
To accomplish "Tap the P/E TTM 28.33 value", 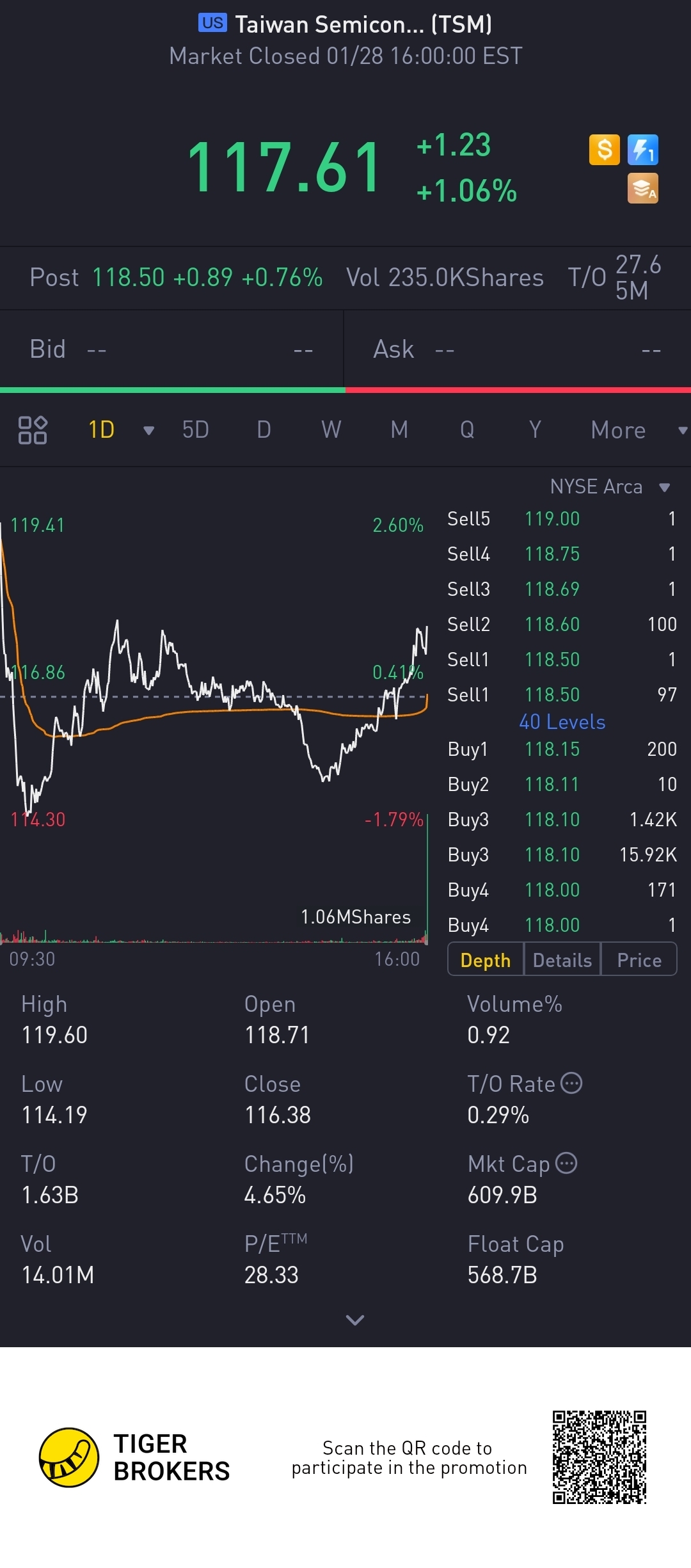I will 271,1275.
